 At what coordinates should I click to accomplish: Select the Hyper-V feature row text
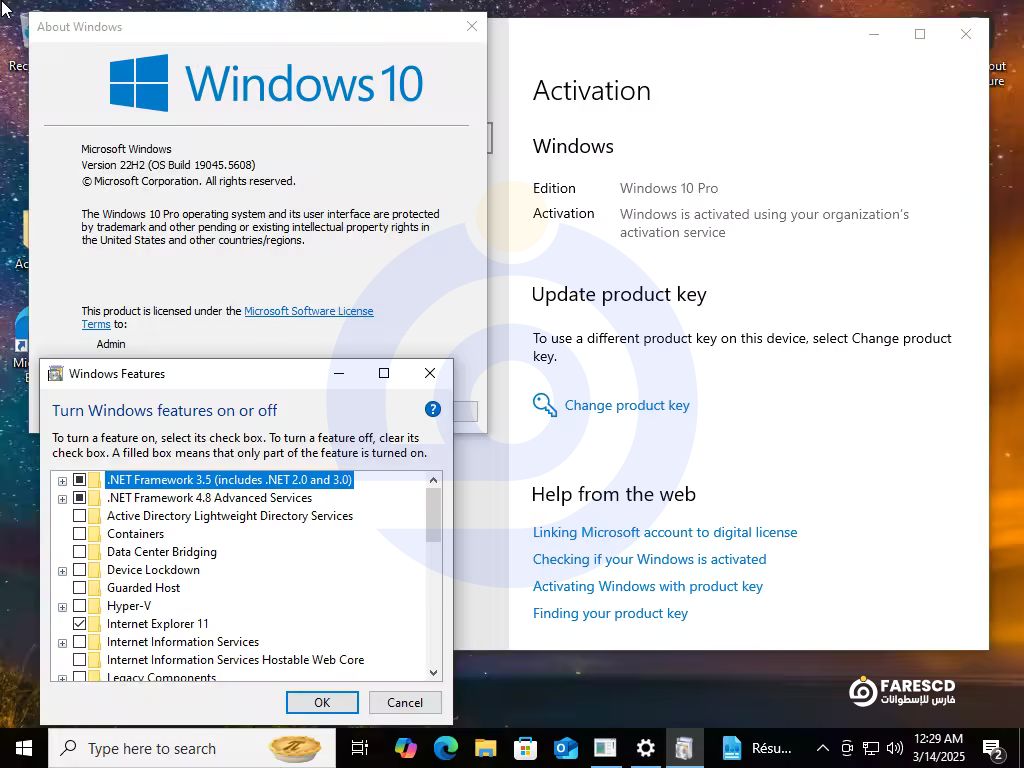pyautogui.click(x=129, y=605)
